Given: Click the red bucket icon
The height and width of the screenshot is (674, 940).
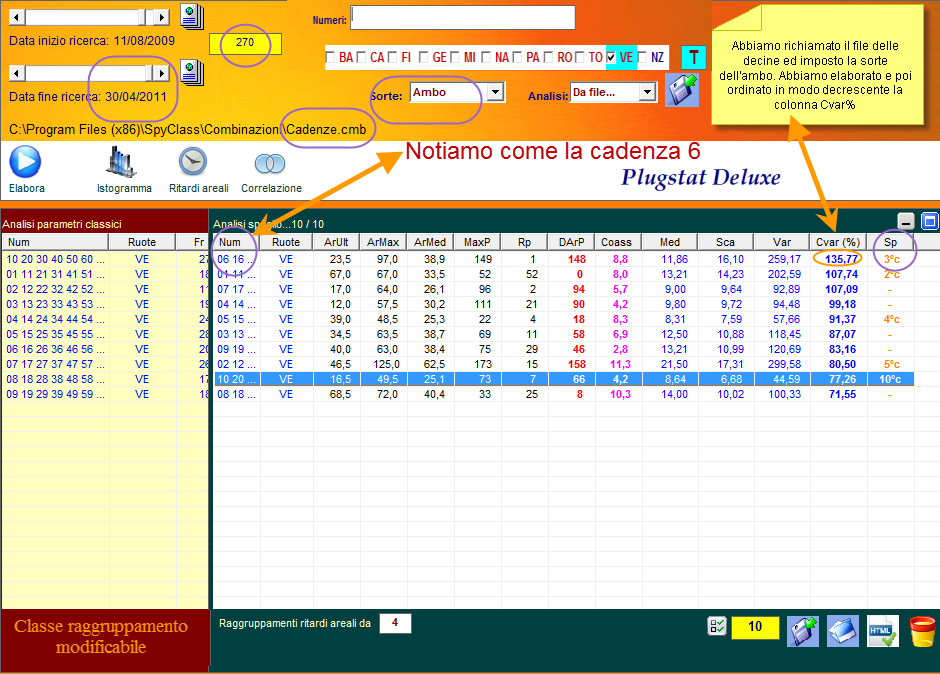Looking at the screenshot, I should point(923,631).
